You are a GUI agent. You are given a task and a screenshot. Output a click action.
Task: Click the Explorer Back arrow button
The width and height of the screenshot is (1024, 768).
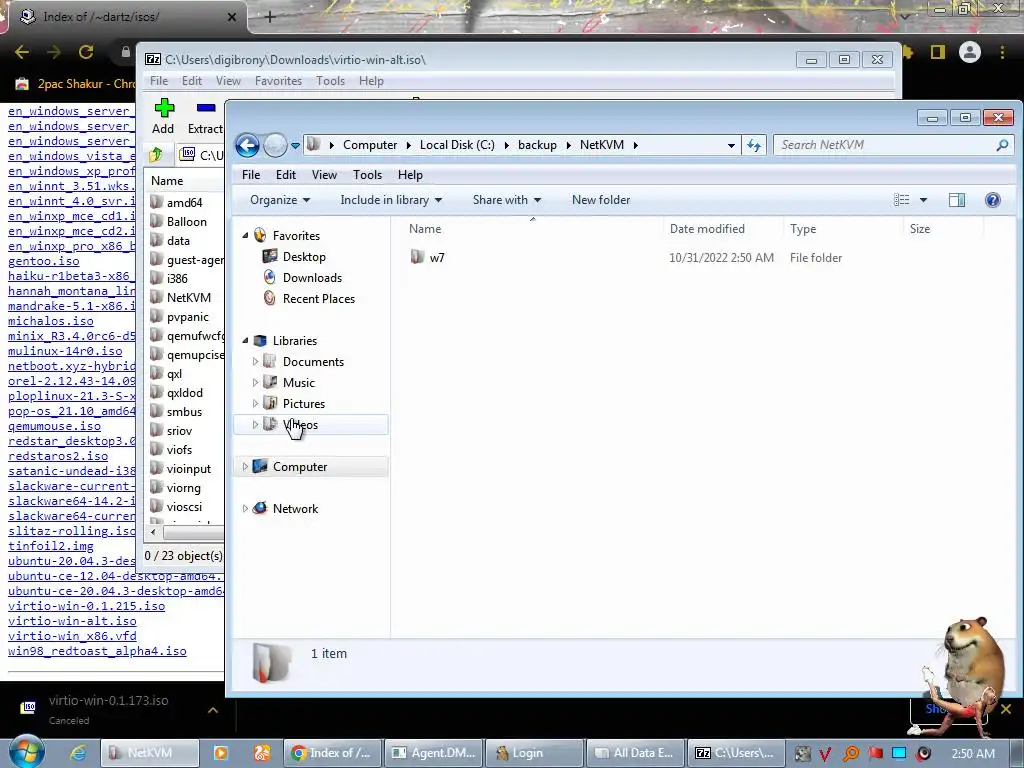(248, 145)
